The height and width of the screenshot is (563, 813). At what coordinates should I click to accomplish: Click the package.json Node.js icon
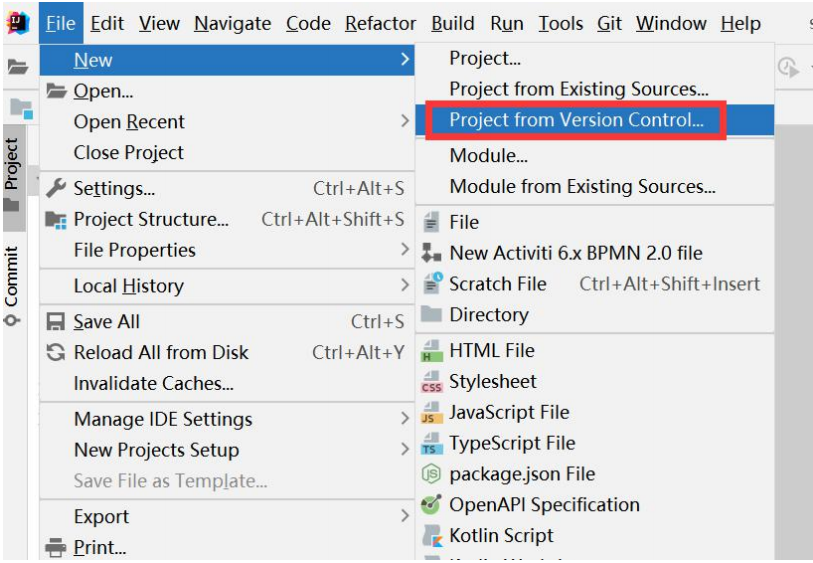[x=431, y=473]
